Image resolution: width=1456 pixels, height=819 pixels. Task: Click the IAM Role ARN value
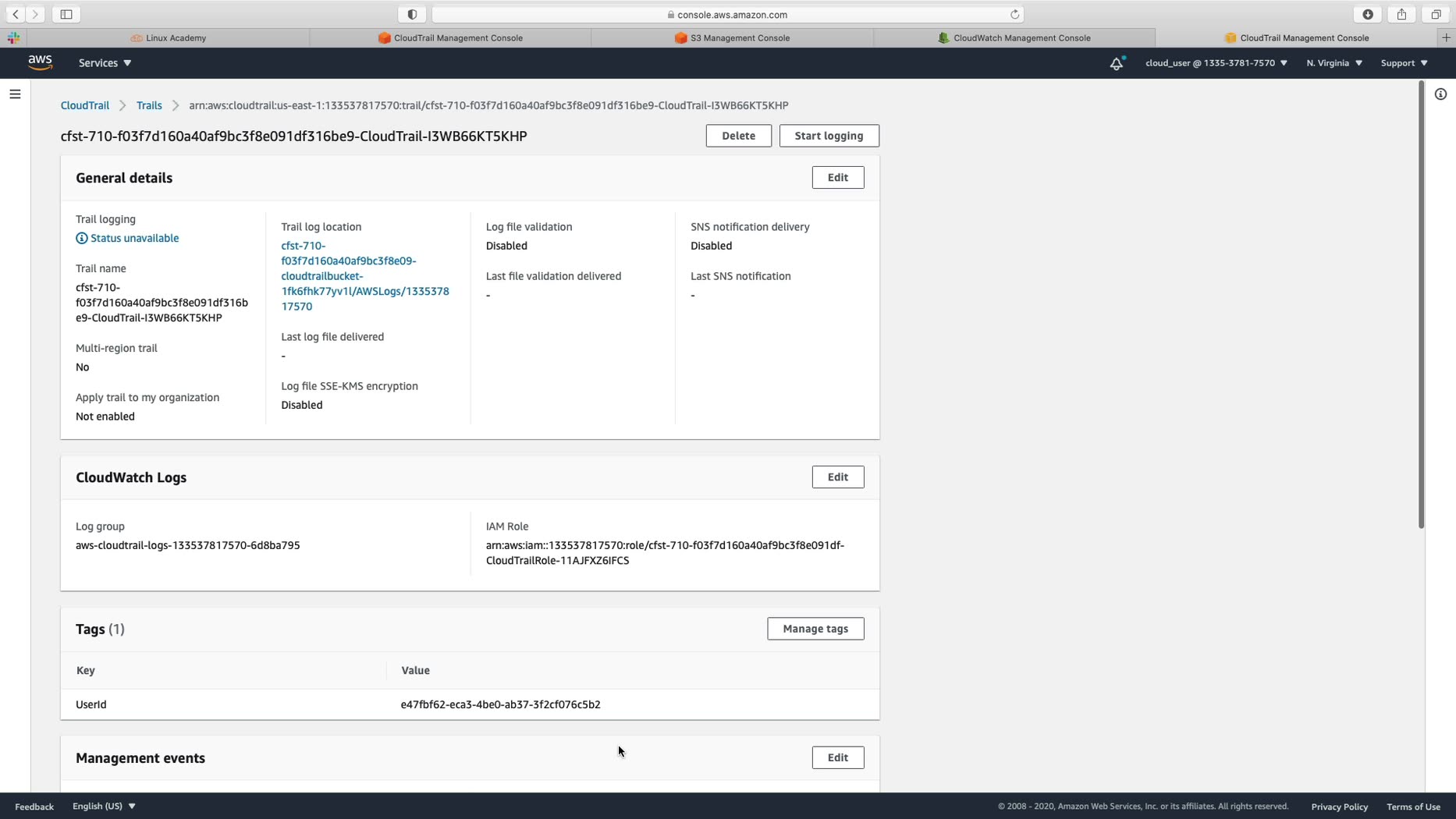[x=665, y=553]
